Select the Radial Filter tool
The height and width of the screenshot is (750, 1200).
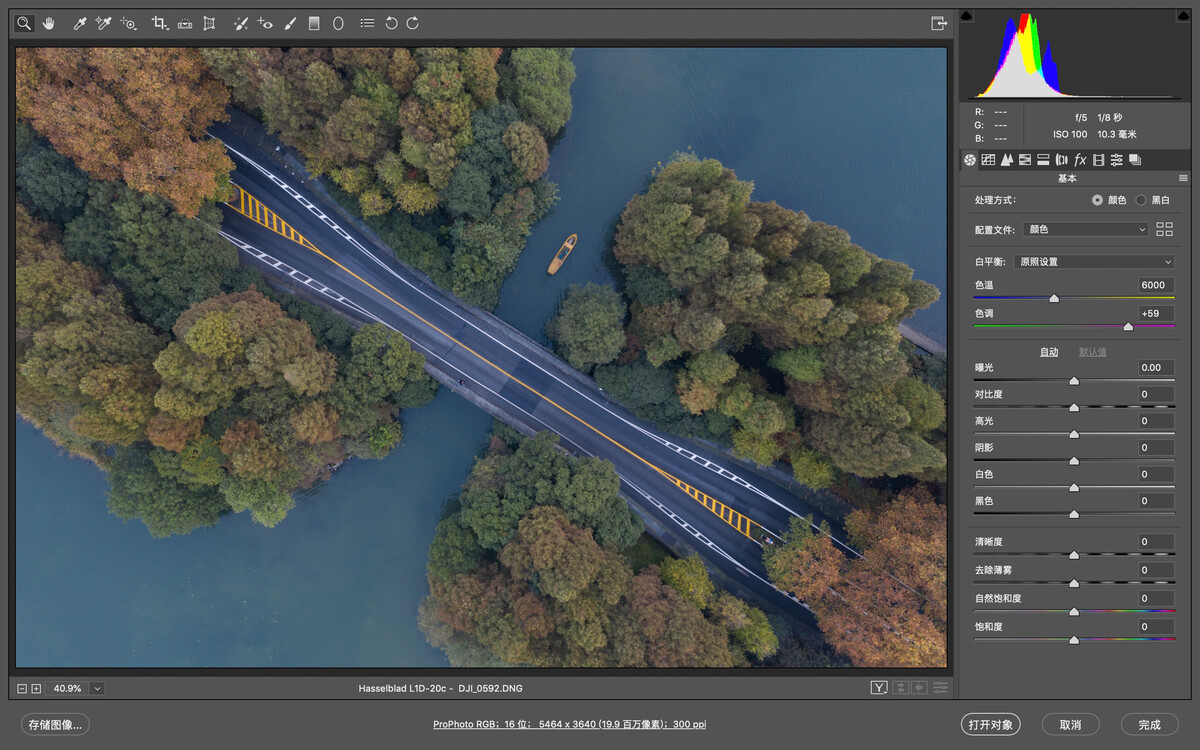[338, 22]
